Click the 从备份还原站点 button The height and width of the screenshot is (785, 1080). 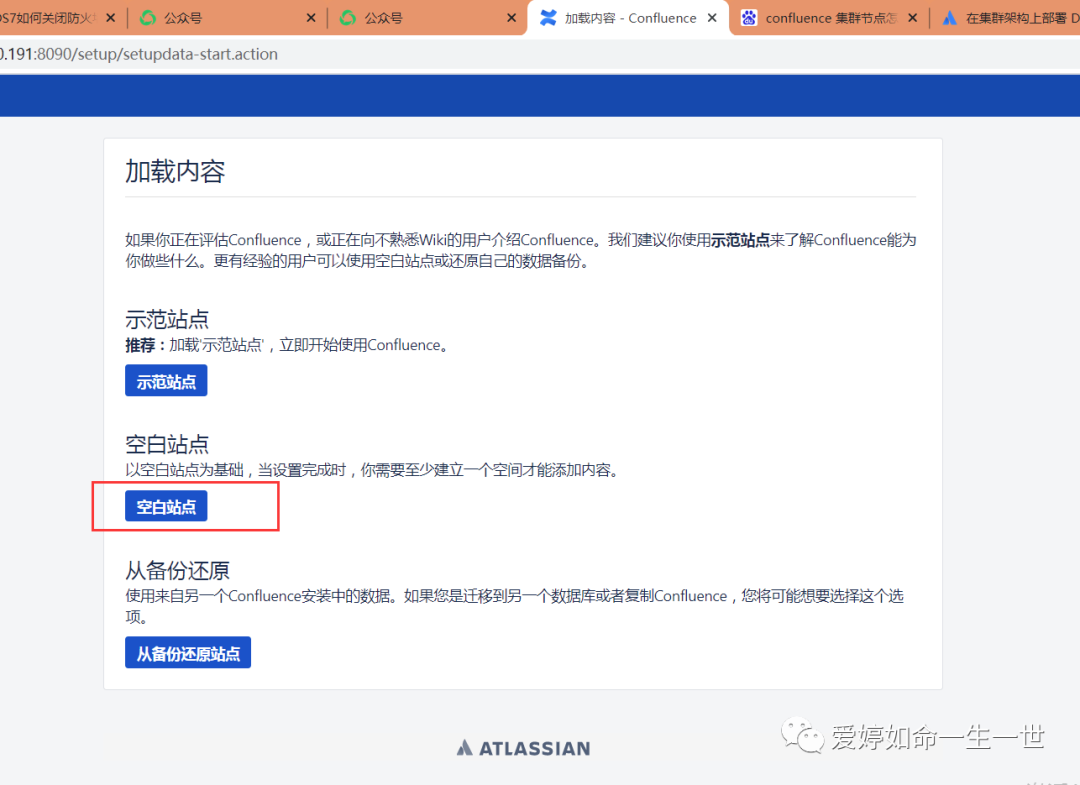click(188, 653)
